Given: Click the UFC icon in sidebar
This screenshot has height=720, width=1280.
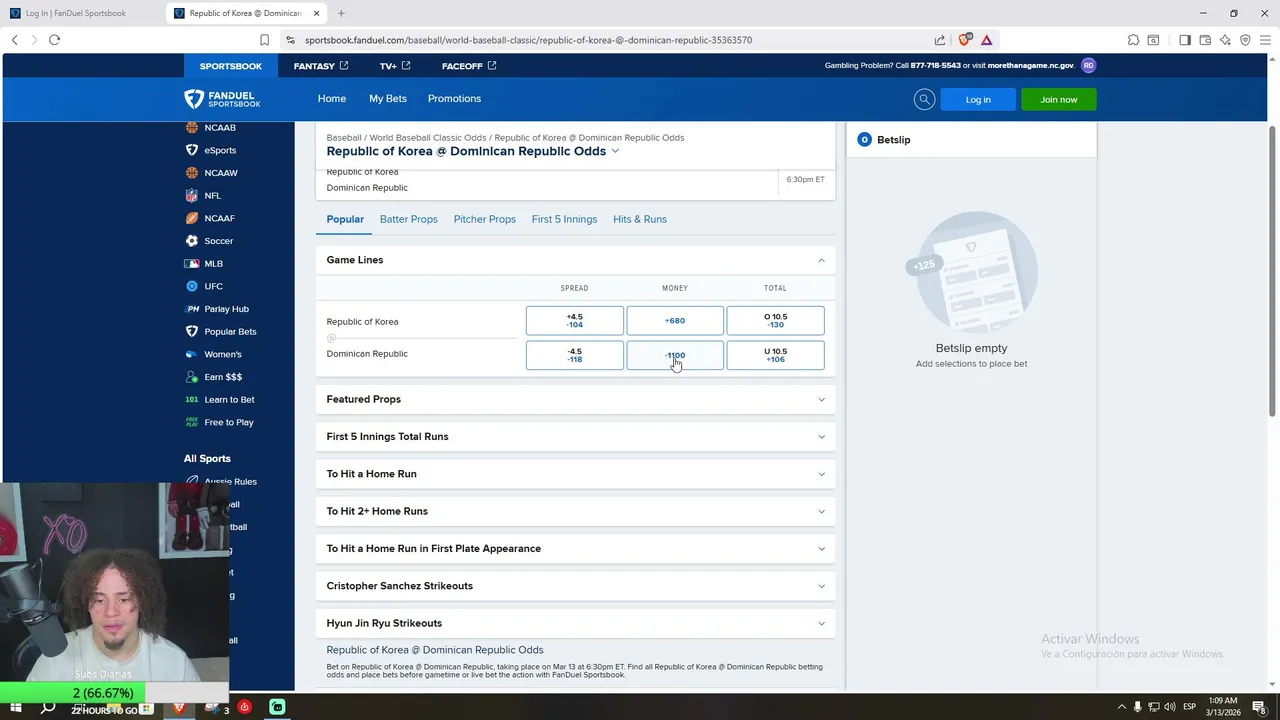Looking at the screenshot, I should pyautogui.click(x=192, y=286).
